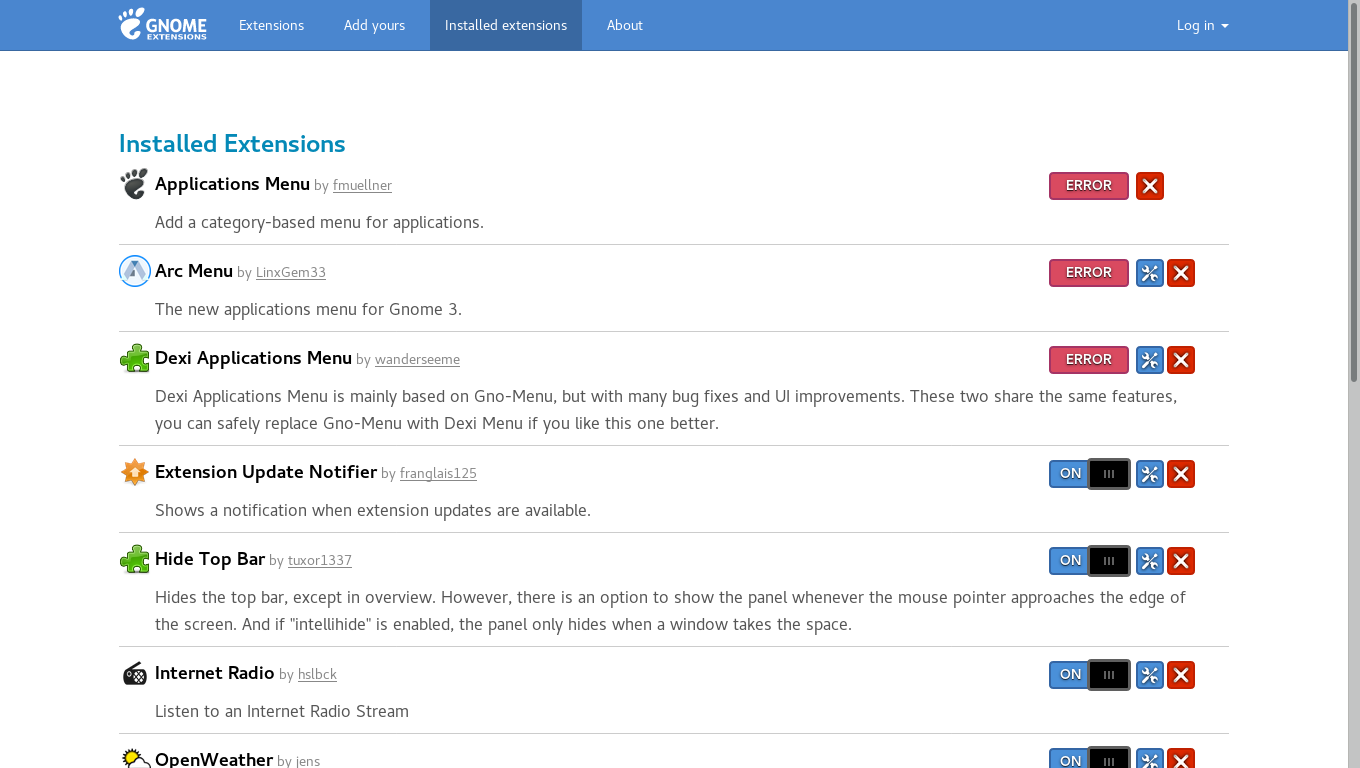This screenshot has width=1360, height=768.
Task: Disable the Internet Radio switch
Action: pyautogui.click(x=1090, y=675)
